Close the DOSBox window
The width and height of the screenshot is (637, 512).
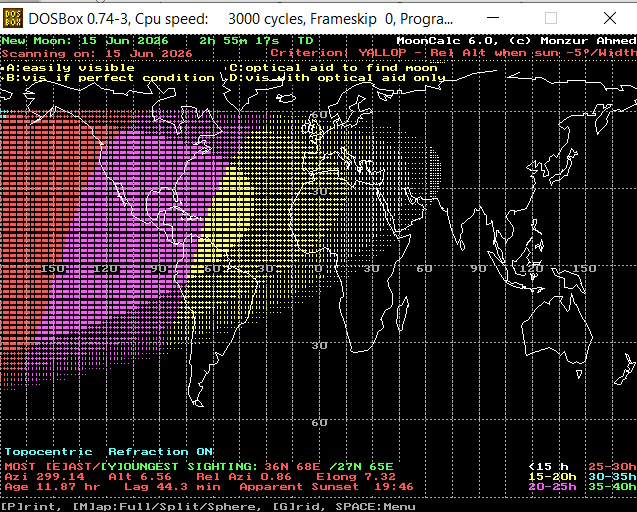pos(610,18)
